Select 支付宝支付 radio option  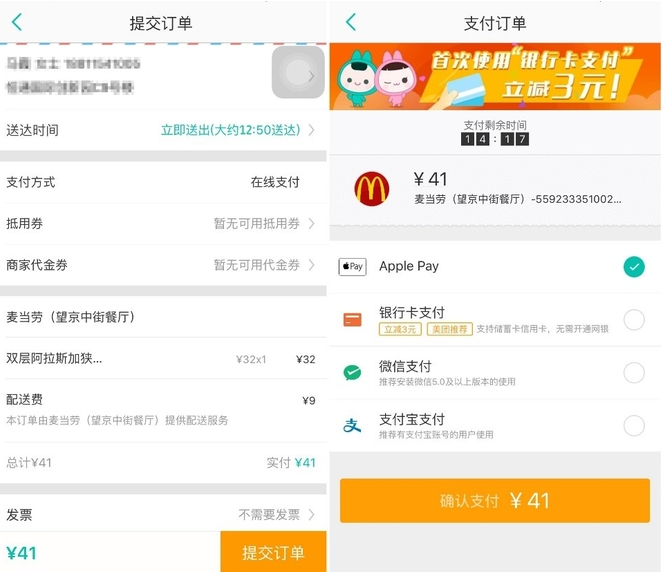634,425
